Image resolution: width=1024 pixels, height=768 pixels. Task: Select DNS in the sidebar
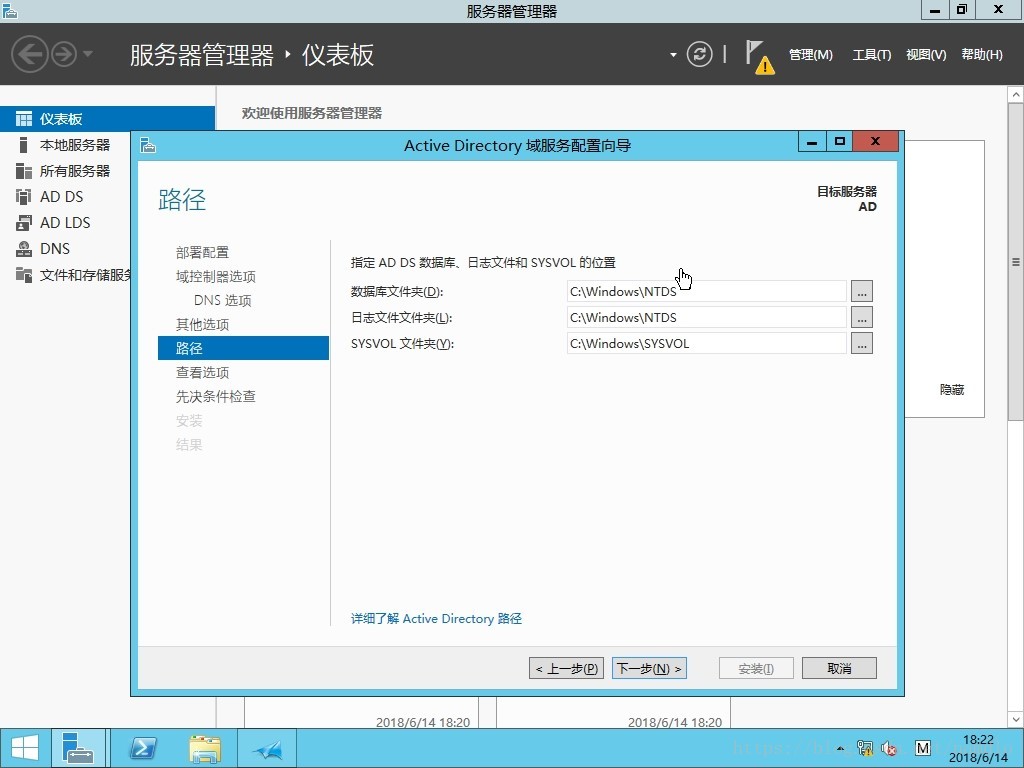pyautogui.click(x=55, y=249)
